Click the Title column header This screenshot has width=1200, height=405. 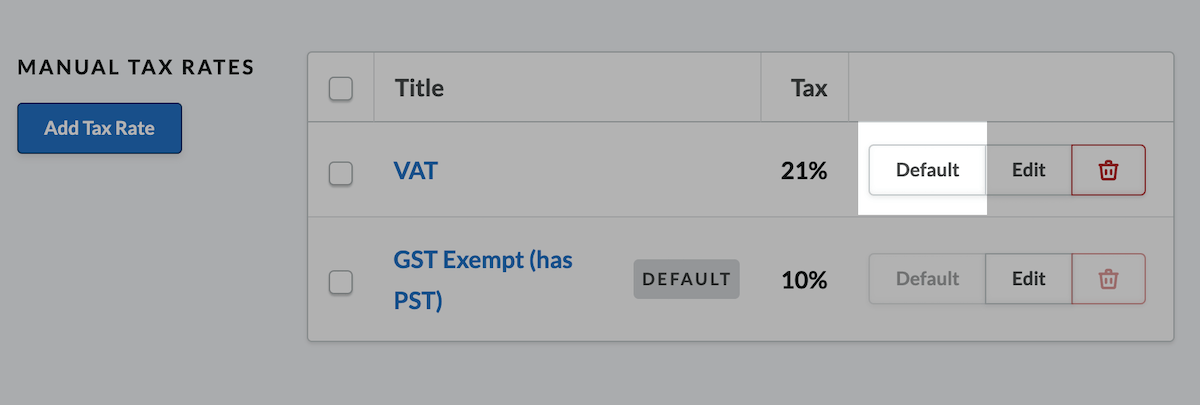click(419, 88)
